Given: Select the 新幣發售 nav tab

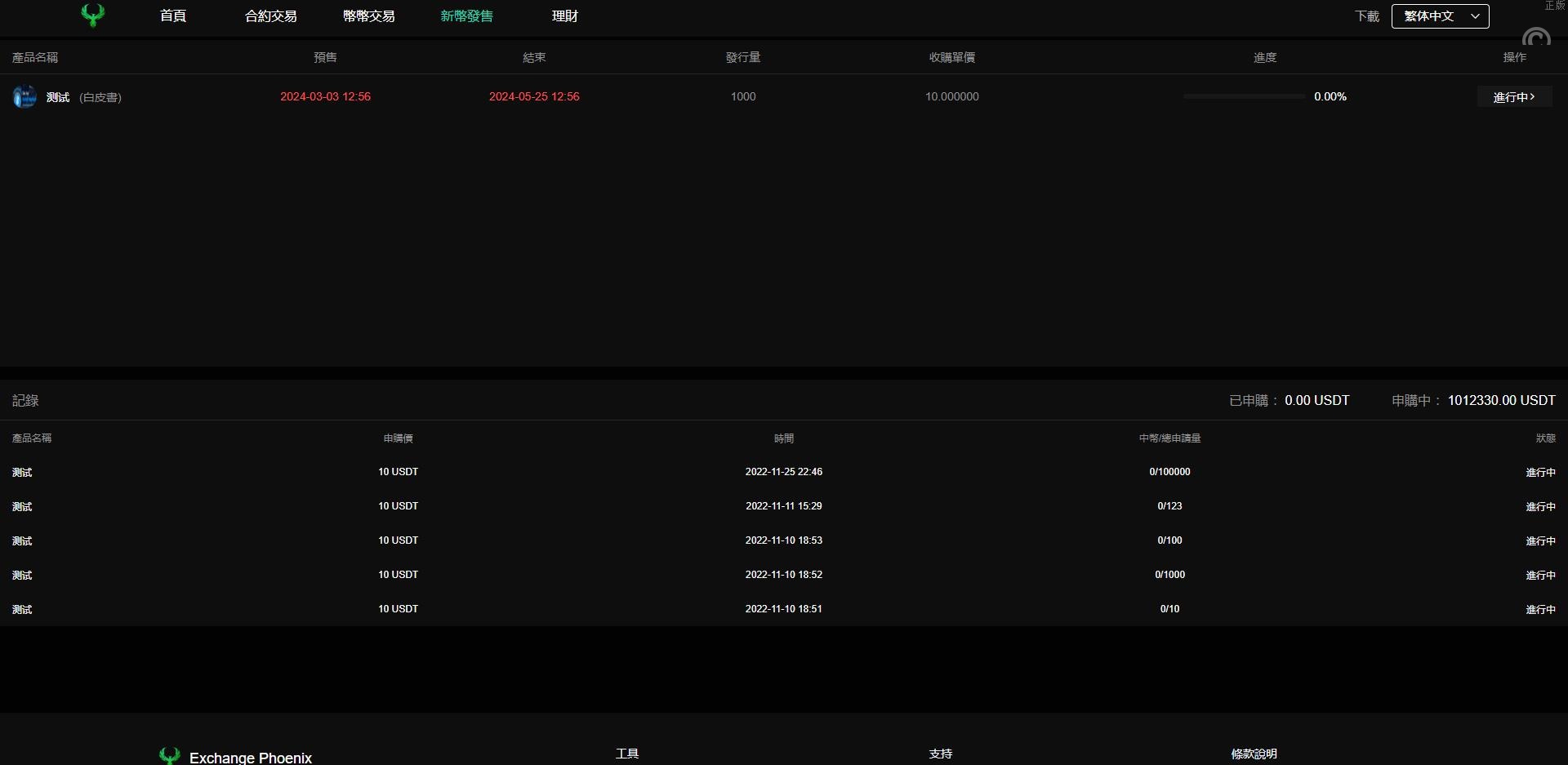Looking at the screenshot, I should [x=466, y=16].
